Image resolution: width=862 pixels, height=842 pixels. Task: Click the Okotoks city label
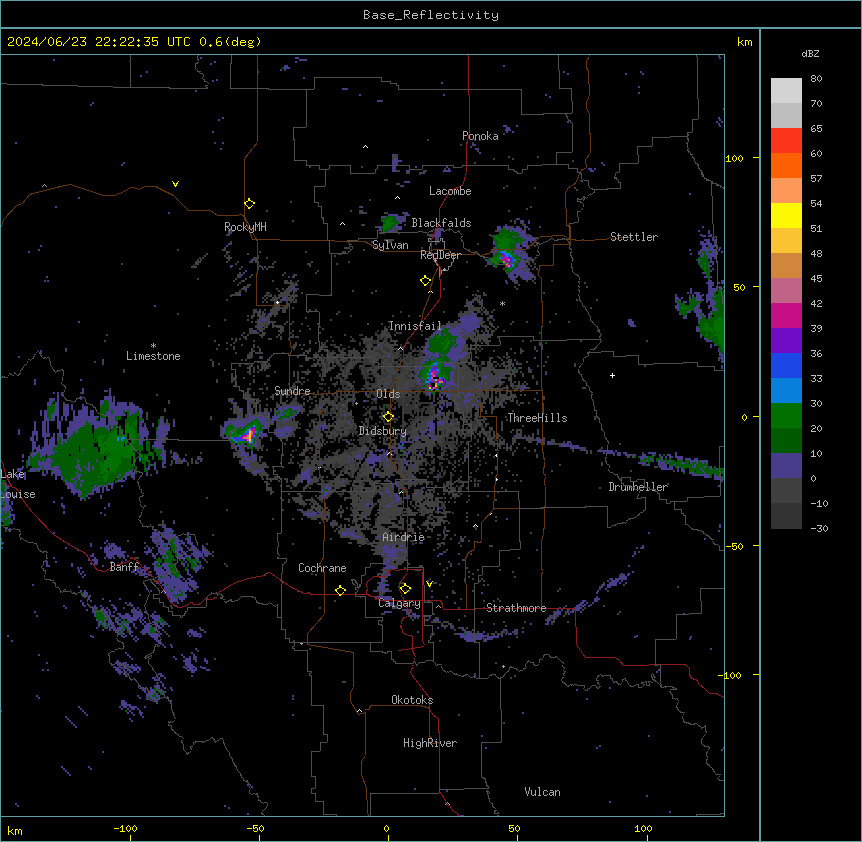coord(412,700)
